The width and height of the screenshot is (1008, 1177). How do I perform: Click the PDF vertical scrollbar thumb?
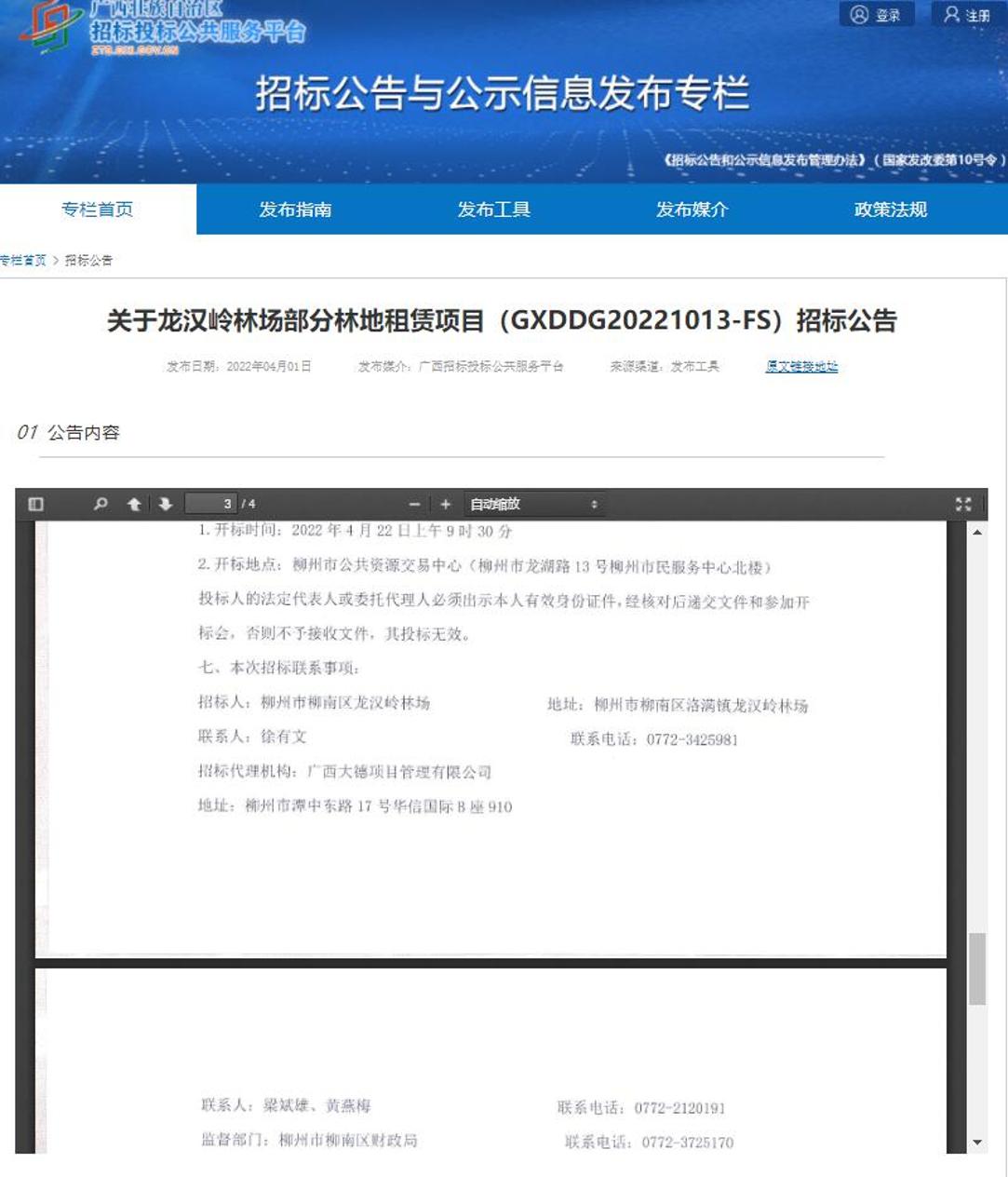coord(977,968)
